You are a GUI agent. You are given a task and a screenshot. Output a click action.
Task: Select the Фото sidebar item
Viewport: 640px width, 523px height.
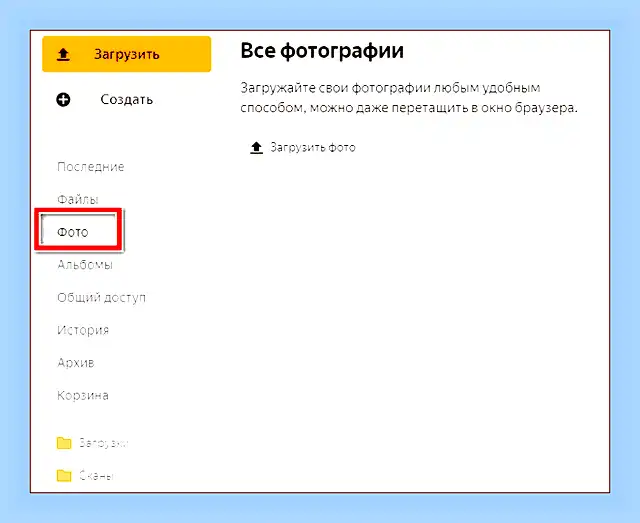click(x=73, y=232)
